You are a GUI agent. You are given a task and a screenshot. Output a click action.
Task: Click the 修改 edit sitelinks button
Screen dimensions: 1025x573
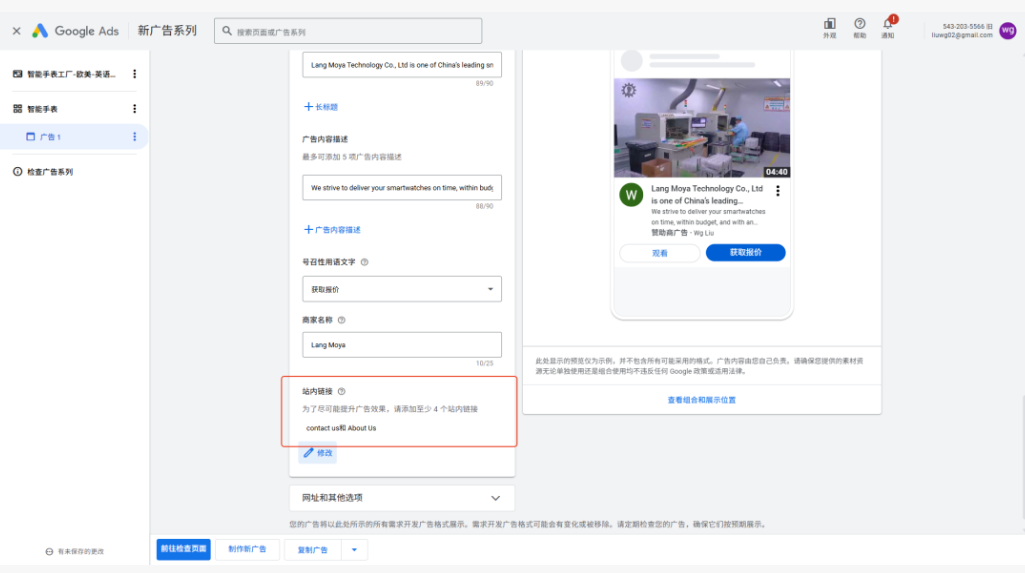click(318, 453)
